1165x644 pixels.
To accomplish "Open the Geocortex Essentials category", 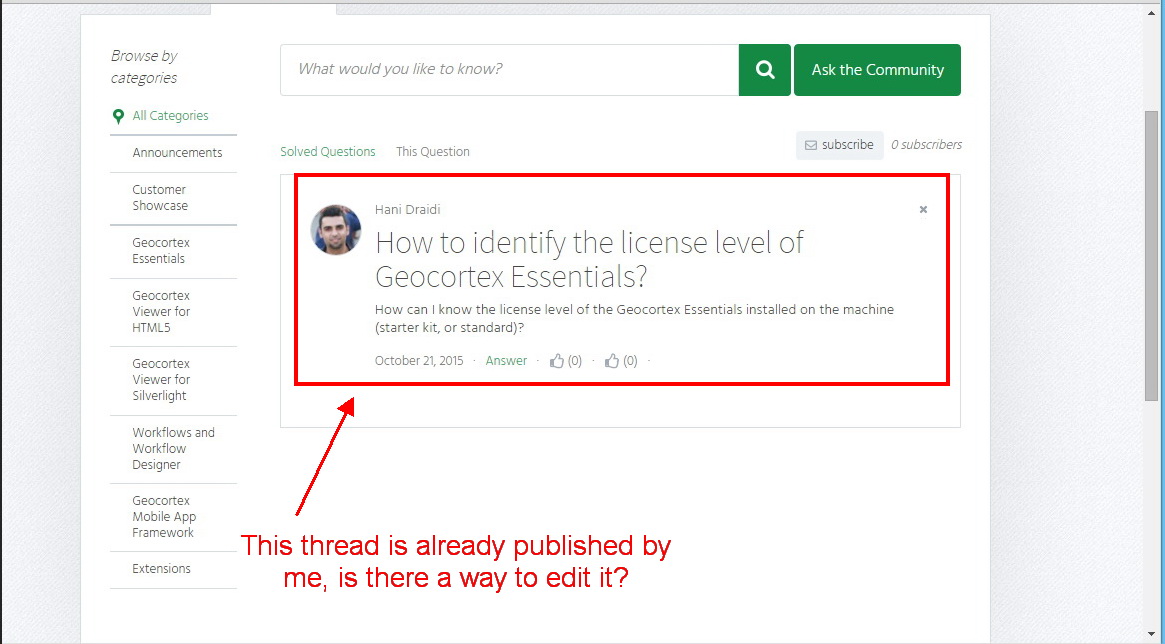I will [161, 250].
